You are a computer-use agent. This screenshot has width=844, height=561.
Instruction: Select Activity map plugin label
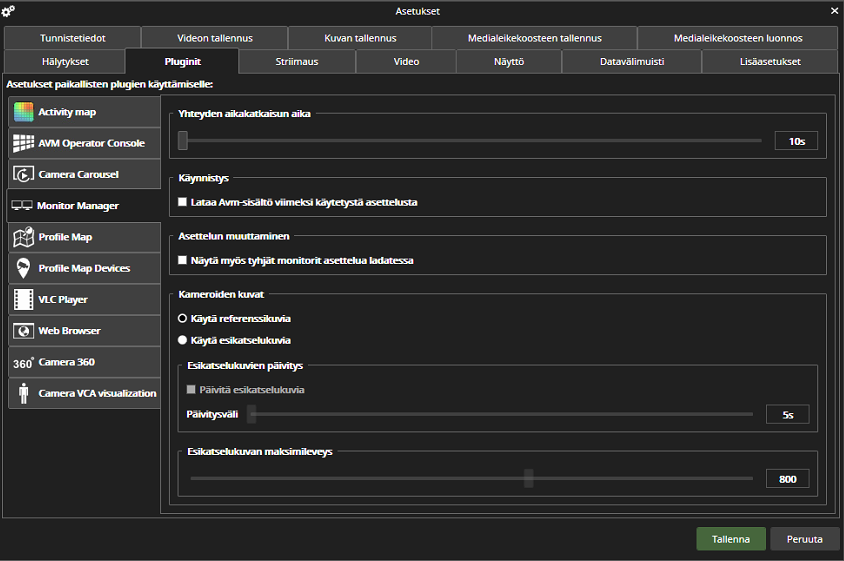tap(67, 112)
